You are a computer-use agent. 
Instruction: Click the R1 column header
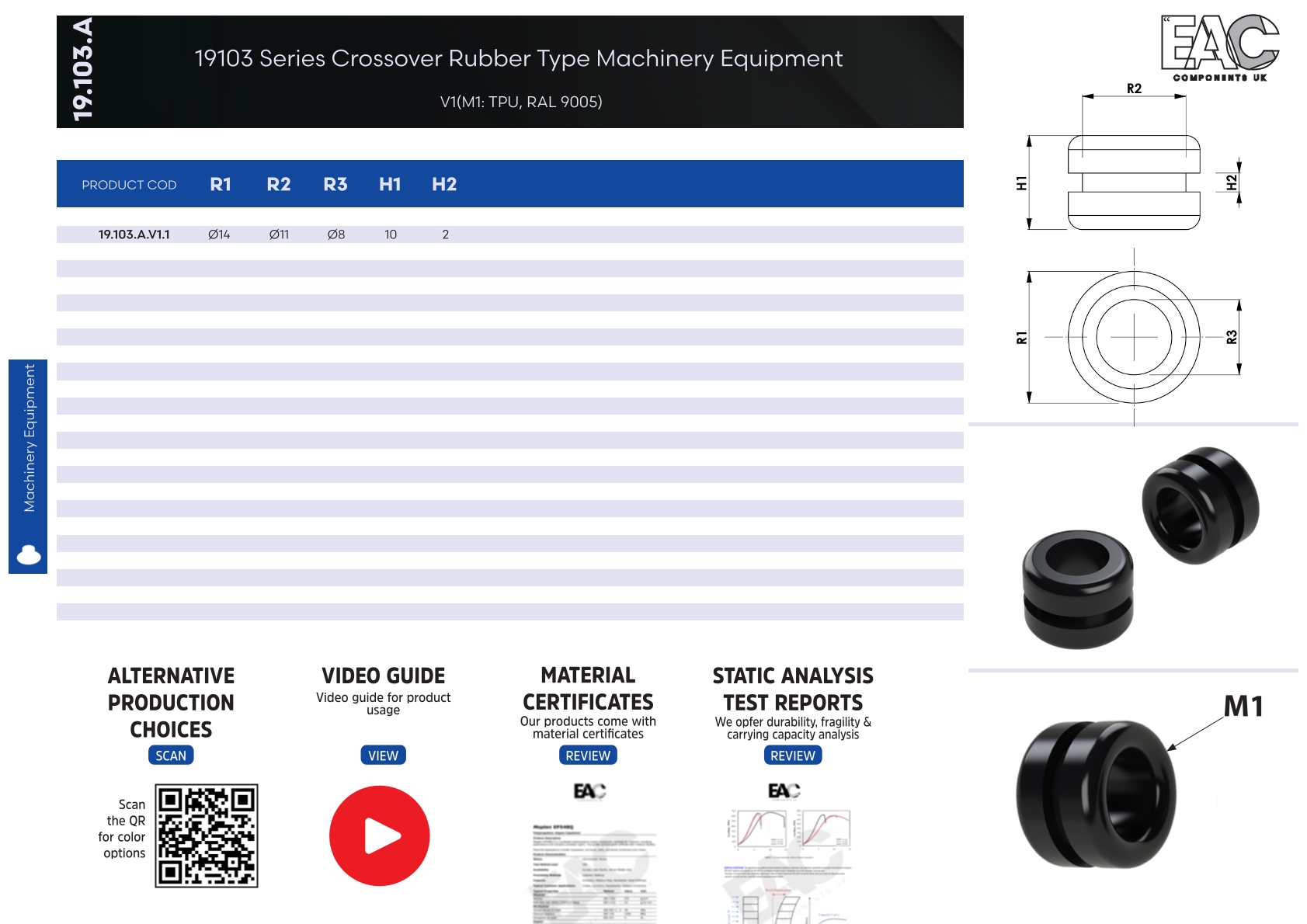(x=221, y=184)
